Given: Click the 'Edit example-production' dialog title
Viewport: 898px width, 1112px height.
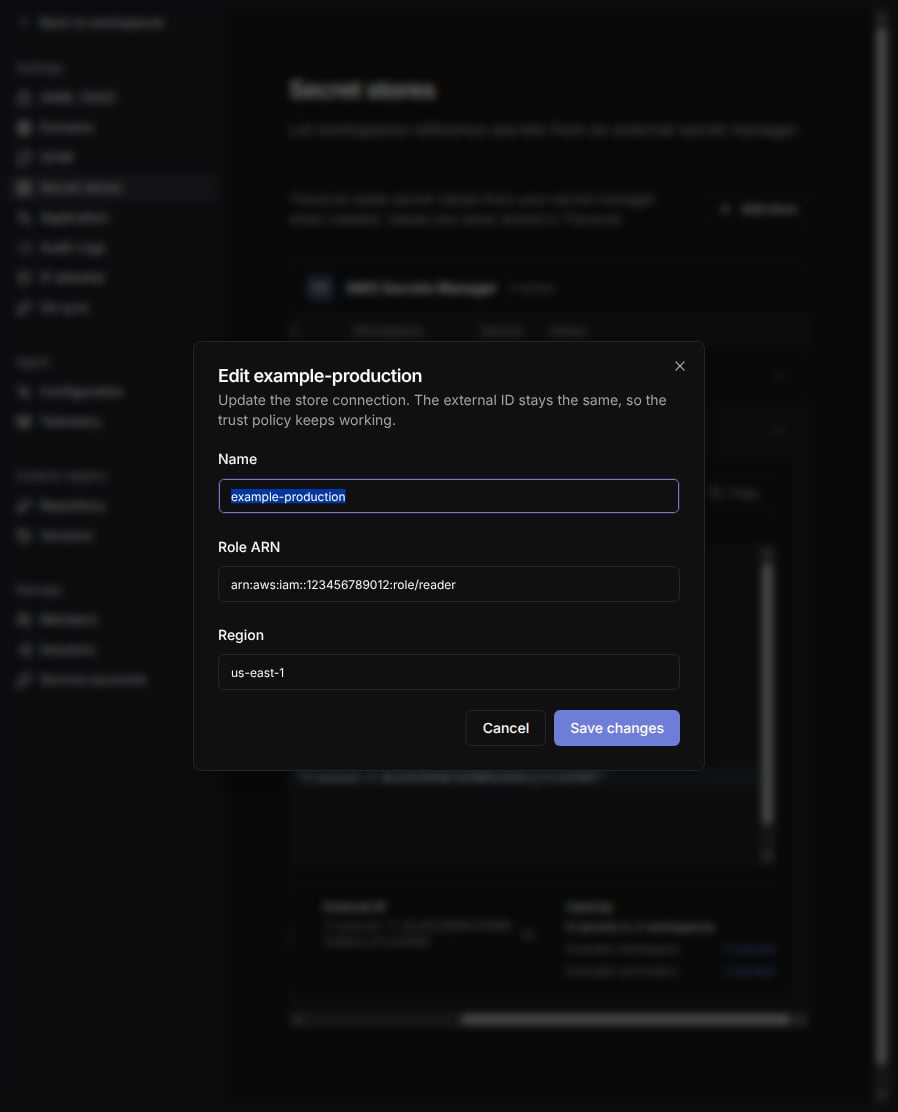Looking at the screenshot, I should (x=320, y=376).
